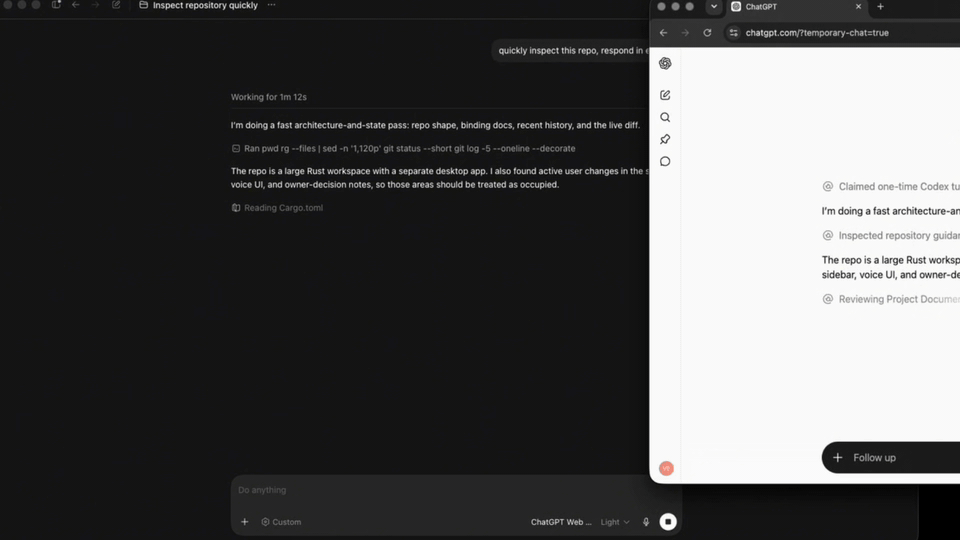
Task: Click the Codex text 'The repo is a large Rust workspace'
Action: [440, 178]
